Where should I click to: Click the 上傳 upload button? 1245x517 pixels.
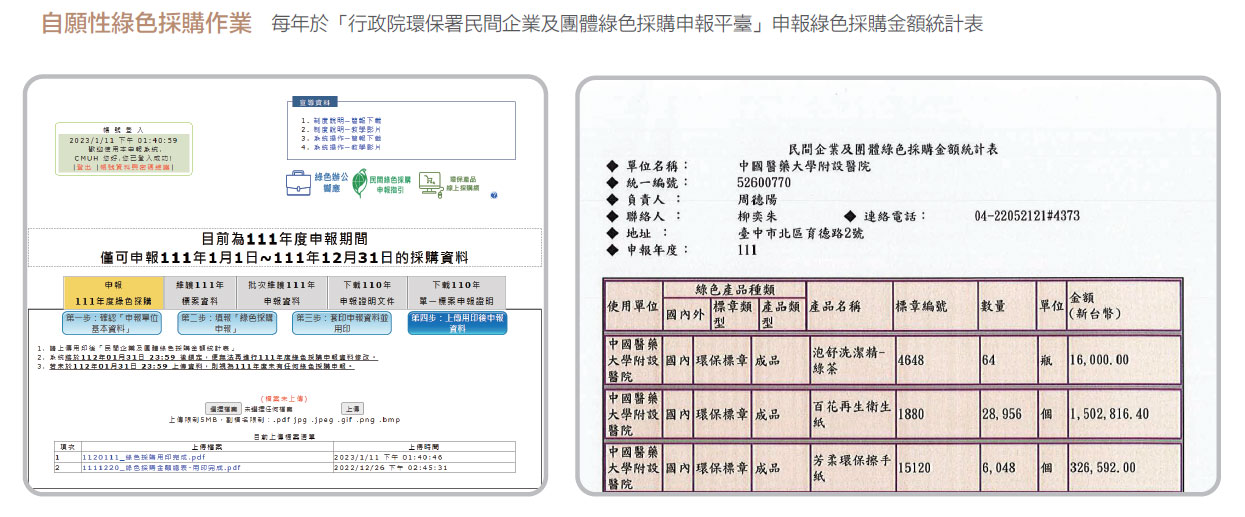tap(352, 409)
